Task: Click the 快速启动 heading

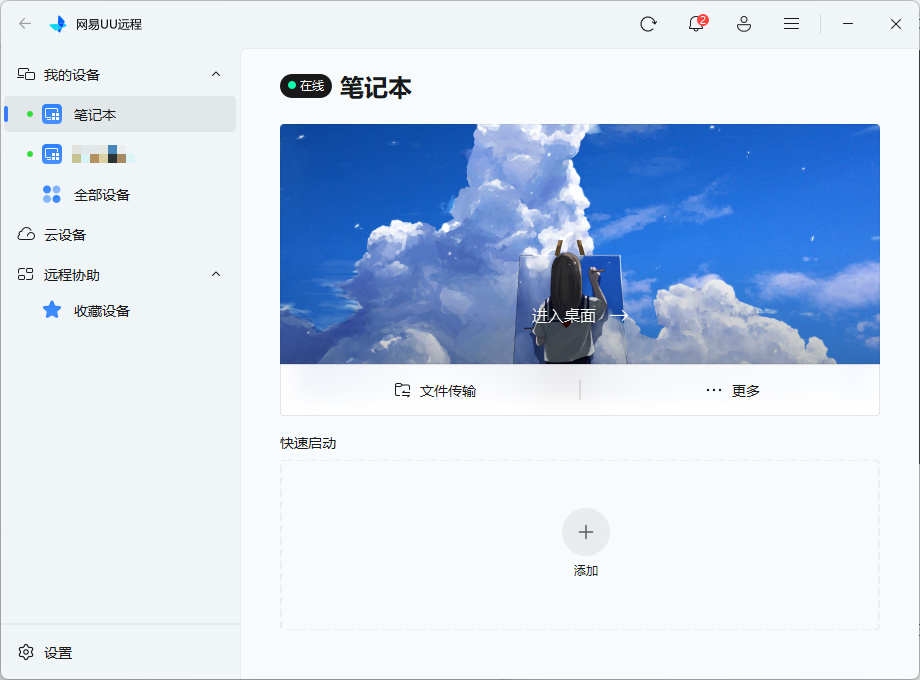Action: point(308,443)
